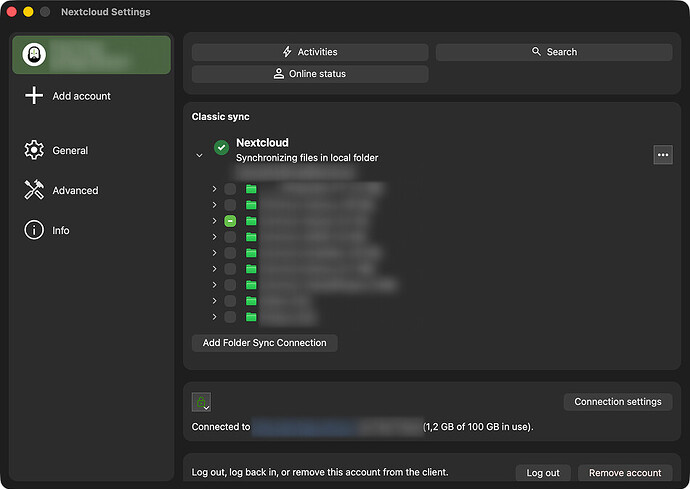Expand the first folder in the list

214,189
